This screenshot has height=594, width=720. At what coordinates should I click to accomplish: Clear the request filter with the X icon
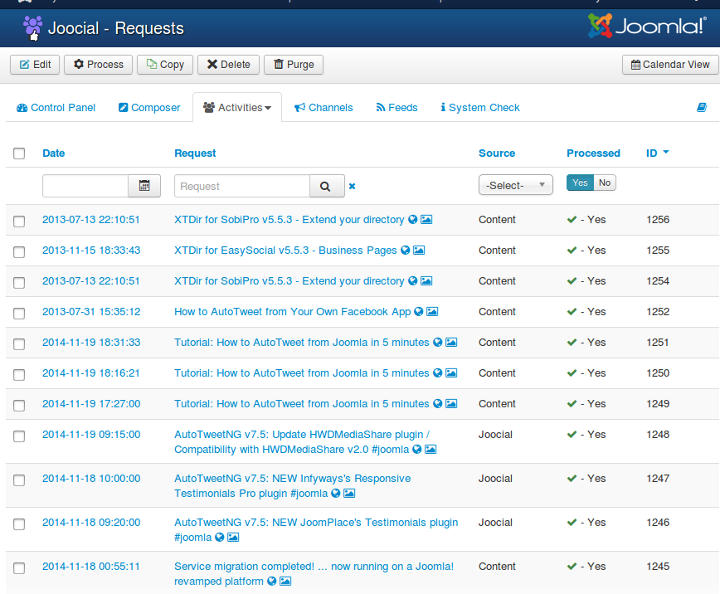[352, 186]
